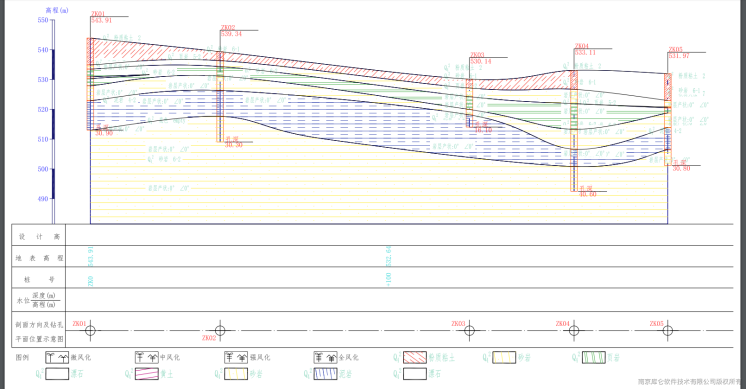Click the green hatched 页岩 legend swatch

coord(594,357)
